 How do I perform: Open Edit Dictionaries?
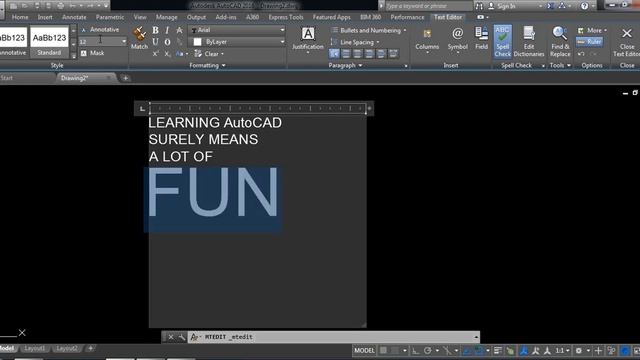point(529,41)
